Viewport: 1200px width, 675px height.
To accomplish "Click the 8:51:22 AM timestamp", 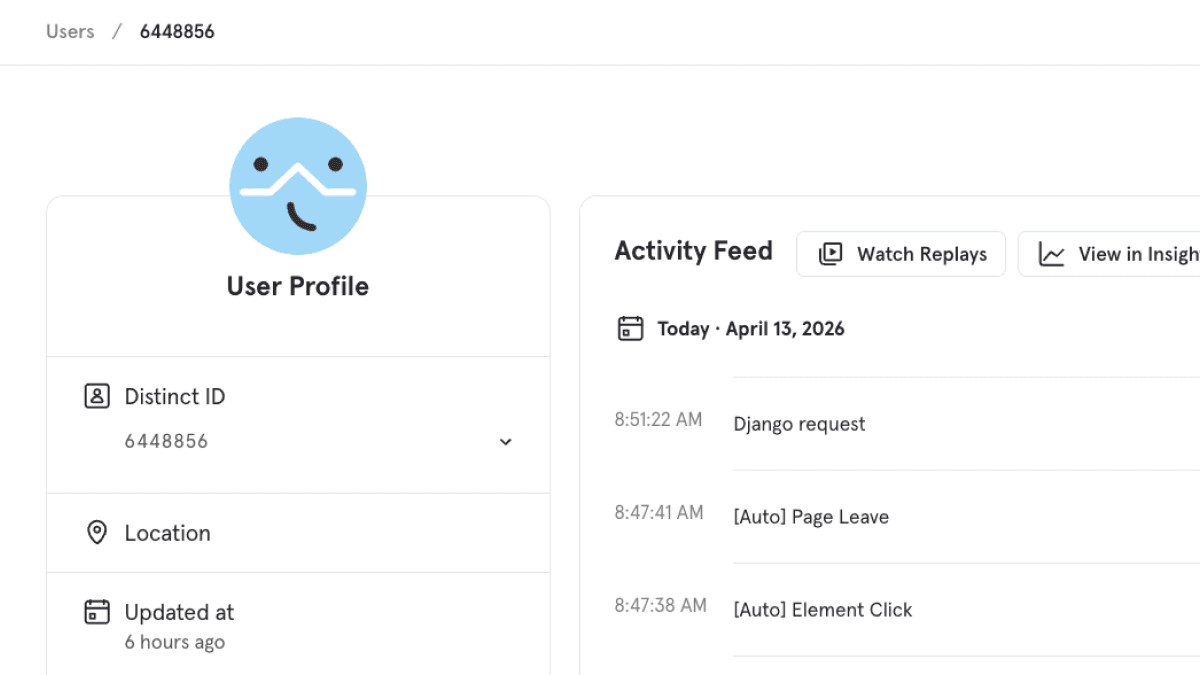I will (658, 420).
